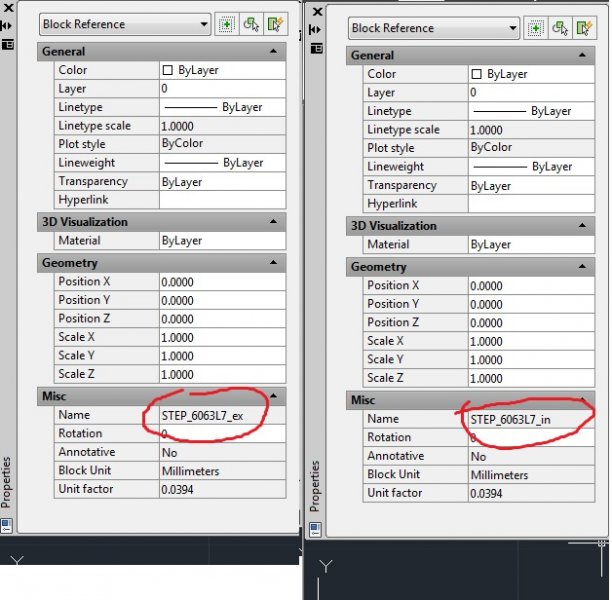Edit Position X value in left palette
The height and width of the screenshot is (600, 612).
point(223,281)
